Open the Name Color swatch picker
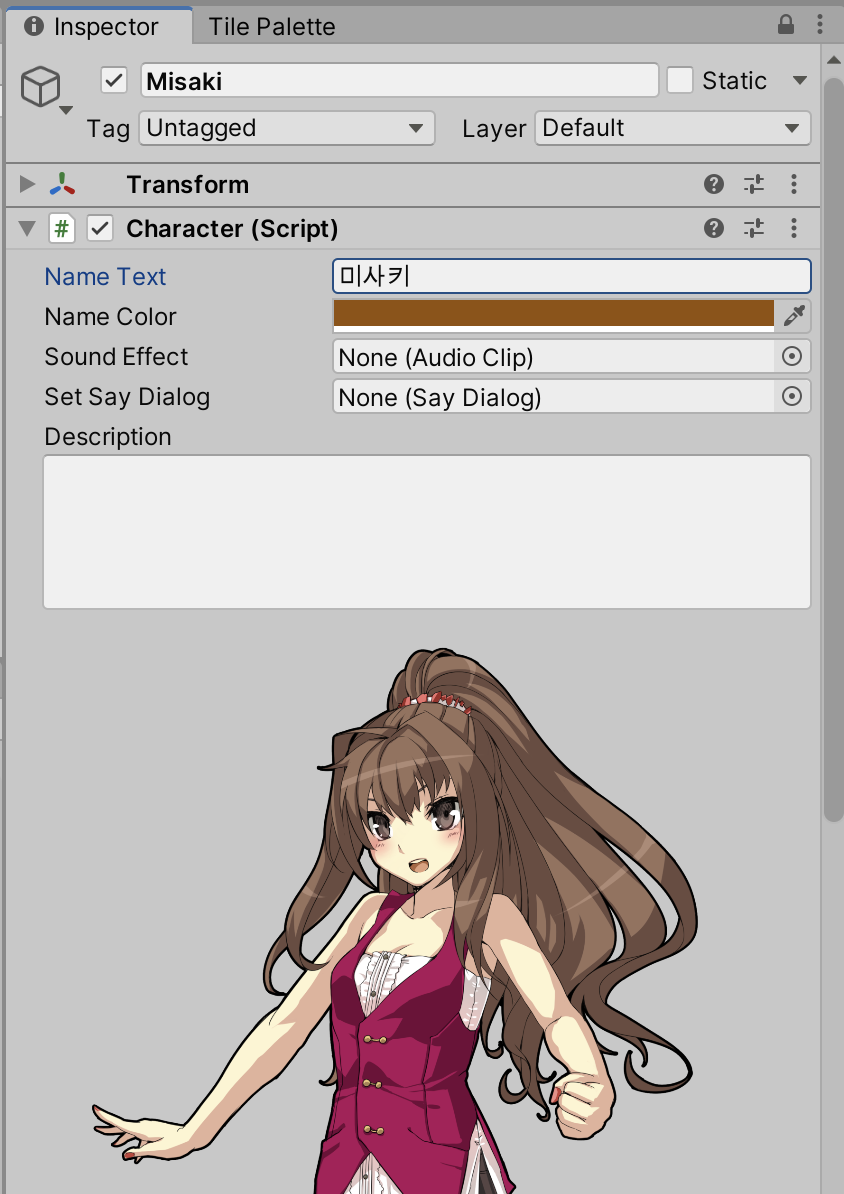The width and height of the screenshot is (844, 1194). 554,316
